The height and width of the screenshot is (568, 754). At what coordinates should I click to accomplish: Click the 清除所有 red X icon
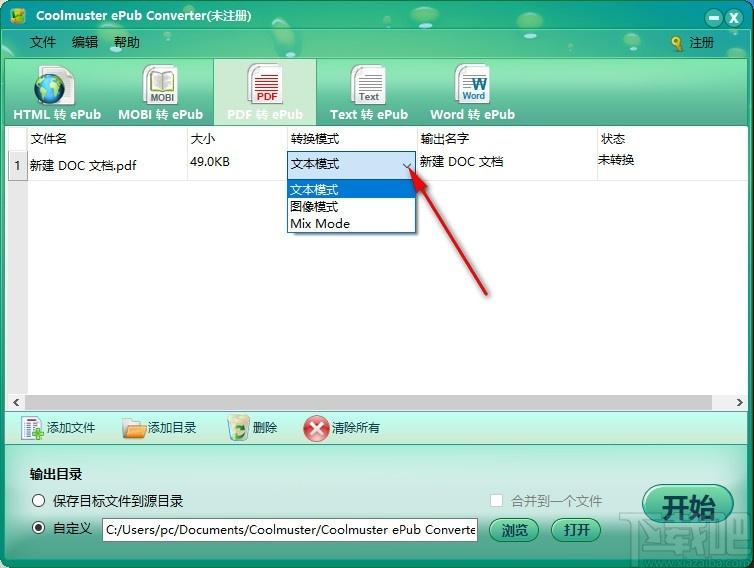316,428
